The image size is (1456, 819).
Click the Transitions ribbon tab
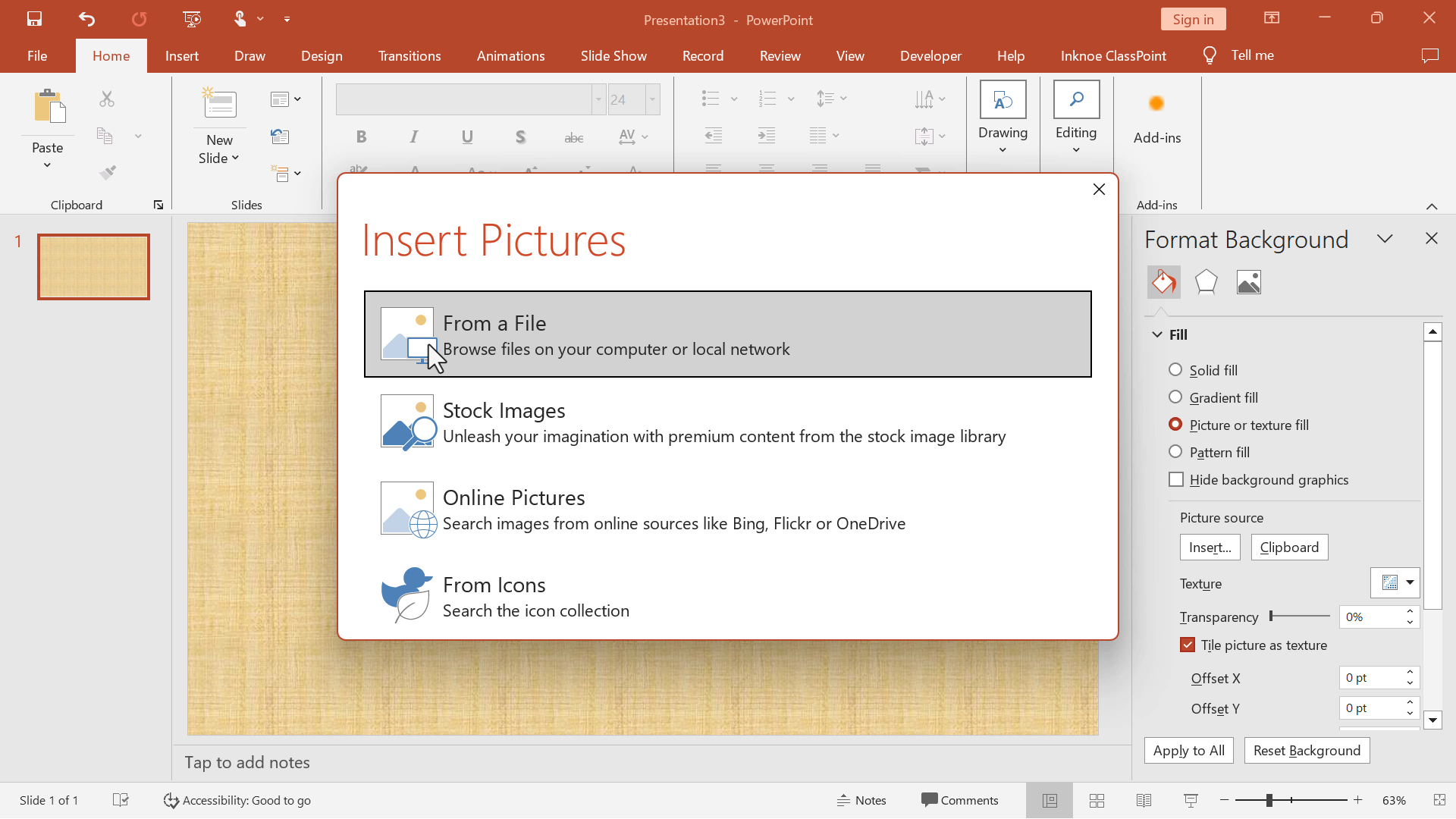point(410,55)
